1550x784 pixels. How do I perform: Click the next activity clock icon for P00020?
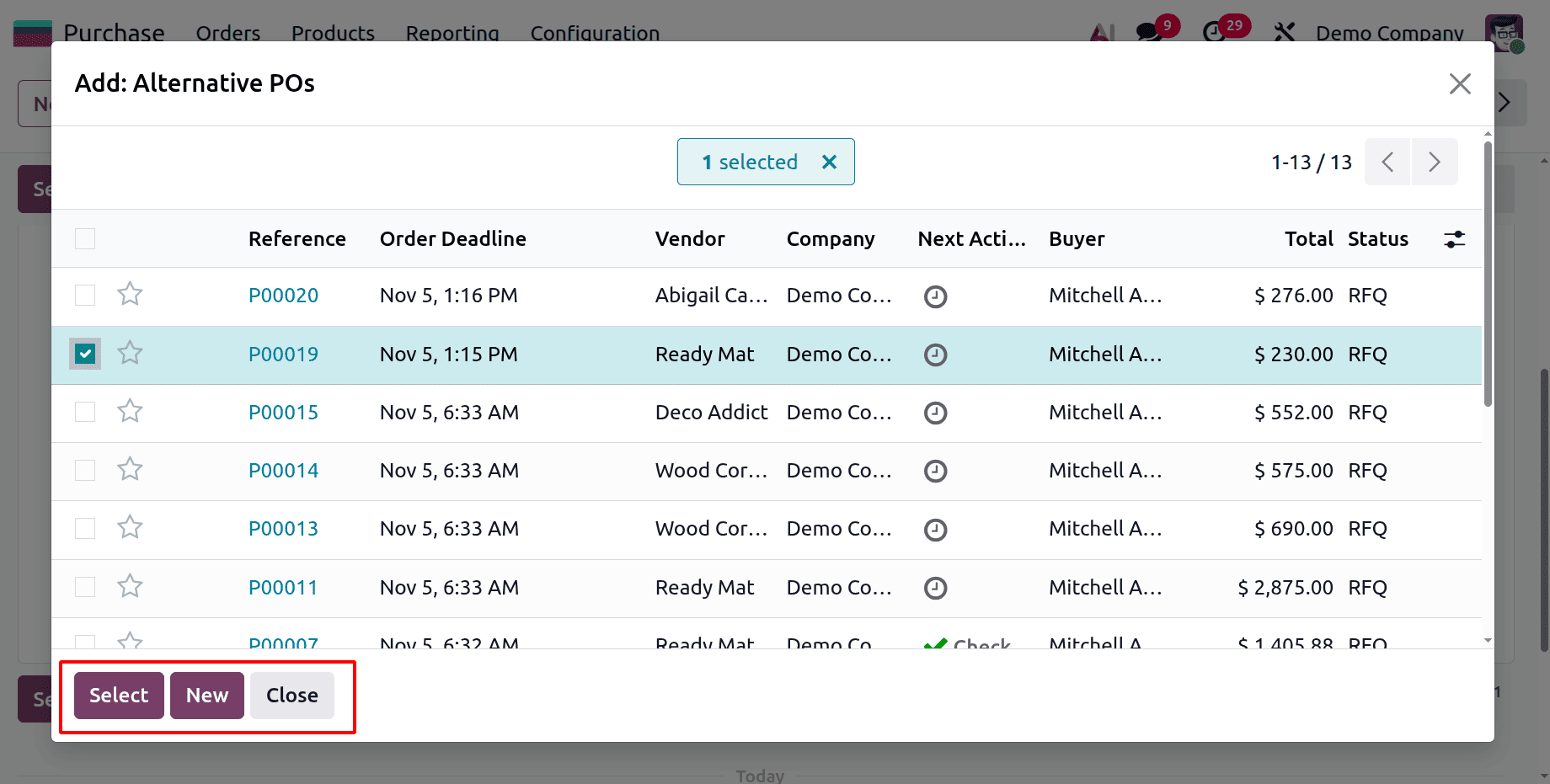point(935,296)
